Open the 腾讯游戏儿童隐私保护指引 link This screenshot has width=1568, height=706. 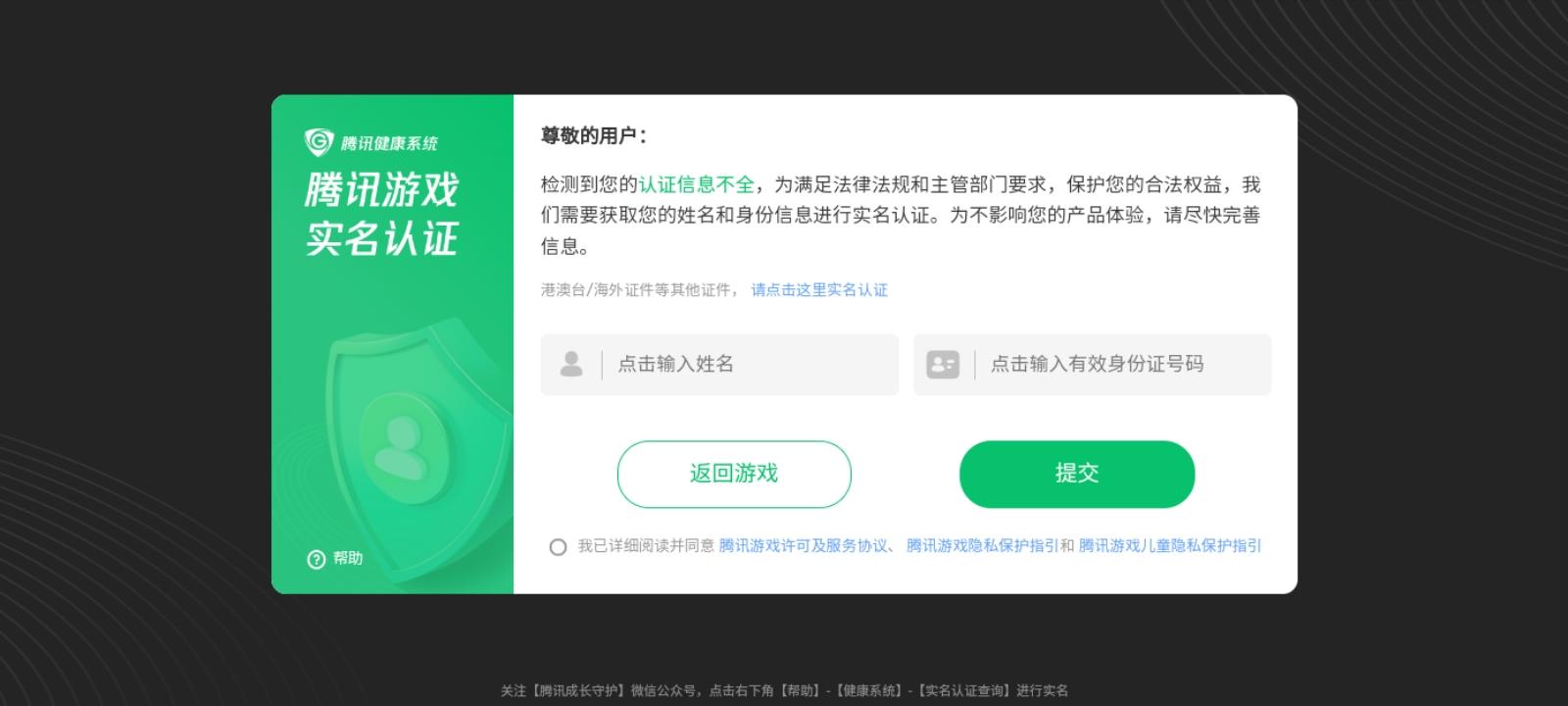pos(1170,546)
